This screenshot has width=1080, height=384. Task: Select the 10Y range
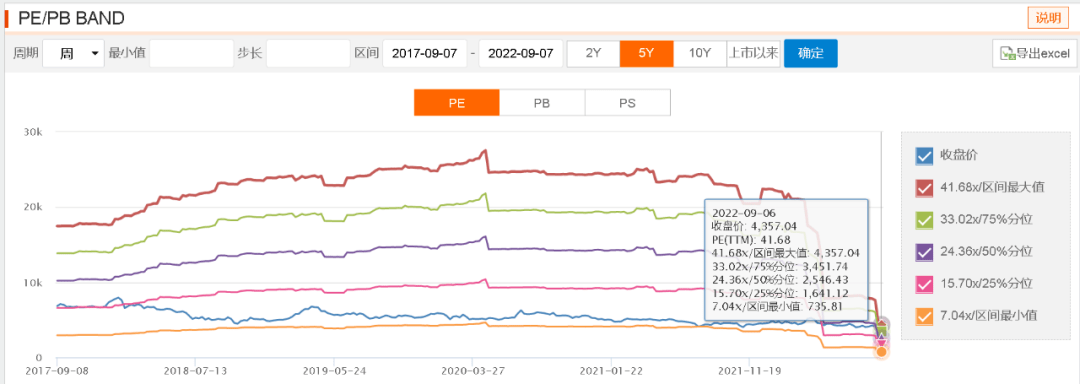700,53
